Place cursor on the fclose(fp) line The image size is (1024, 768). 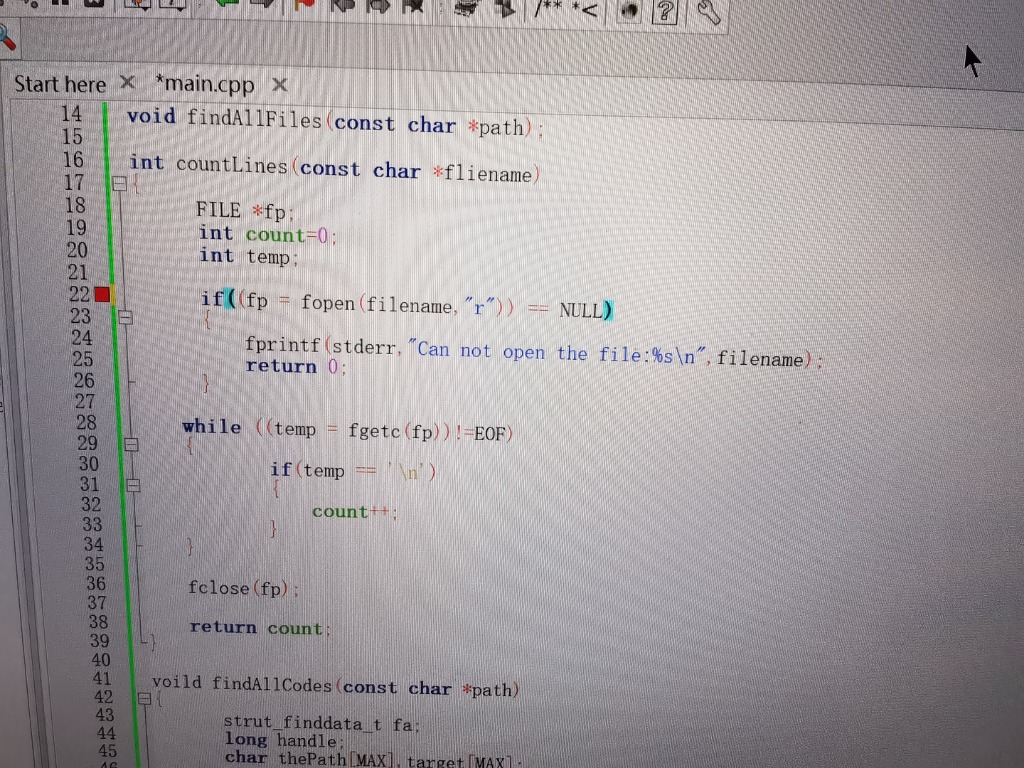point(241,589)
